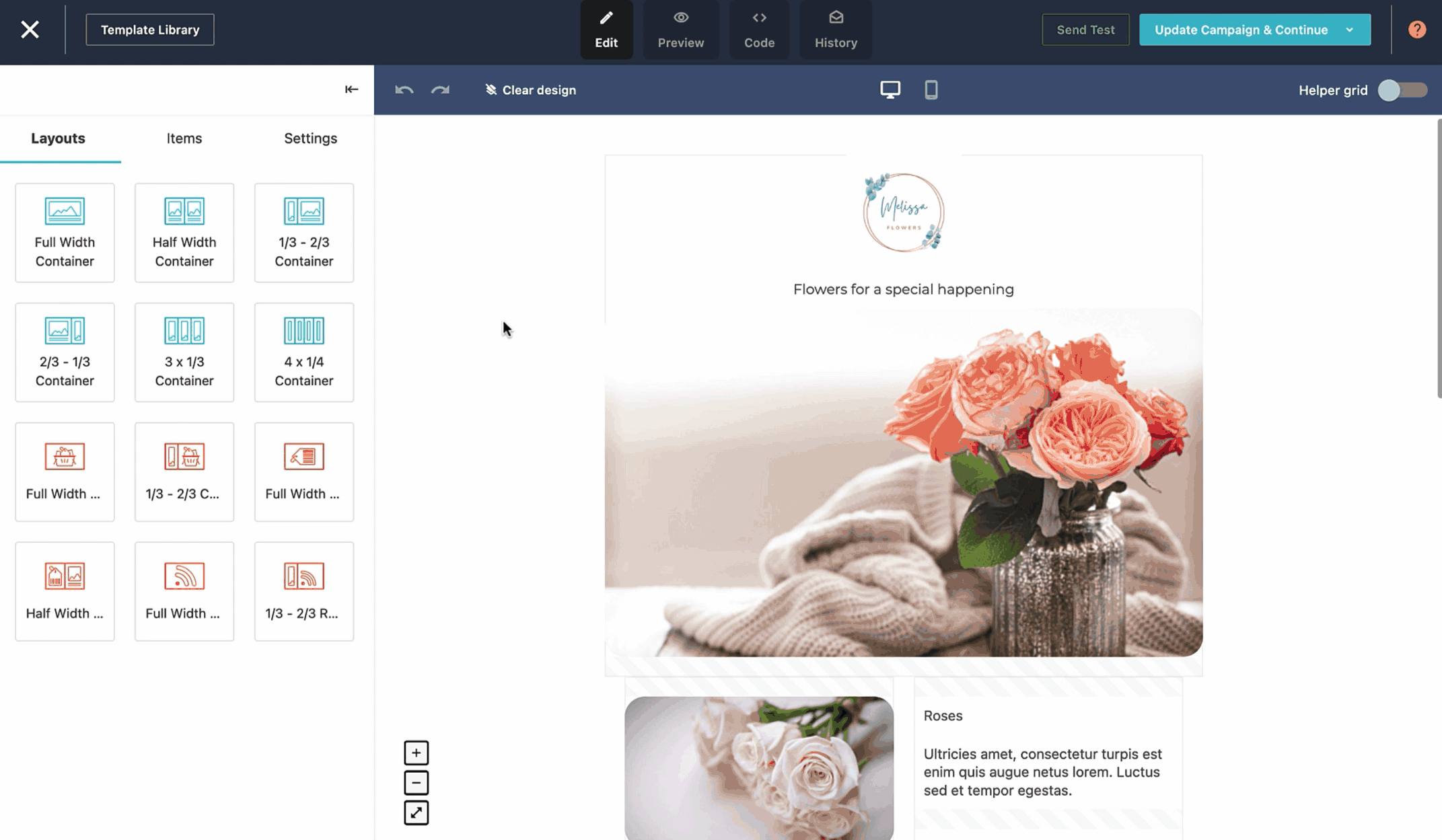This screenshot has height=840, width=1442.
Task: Choose 1/3 - 2/3 R... RSS layout
Action: (304, 592)
